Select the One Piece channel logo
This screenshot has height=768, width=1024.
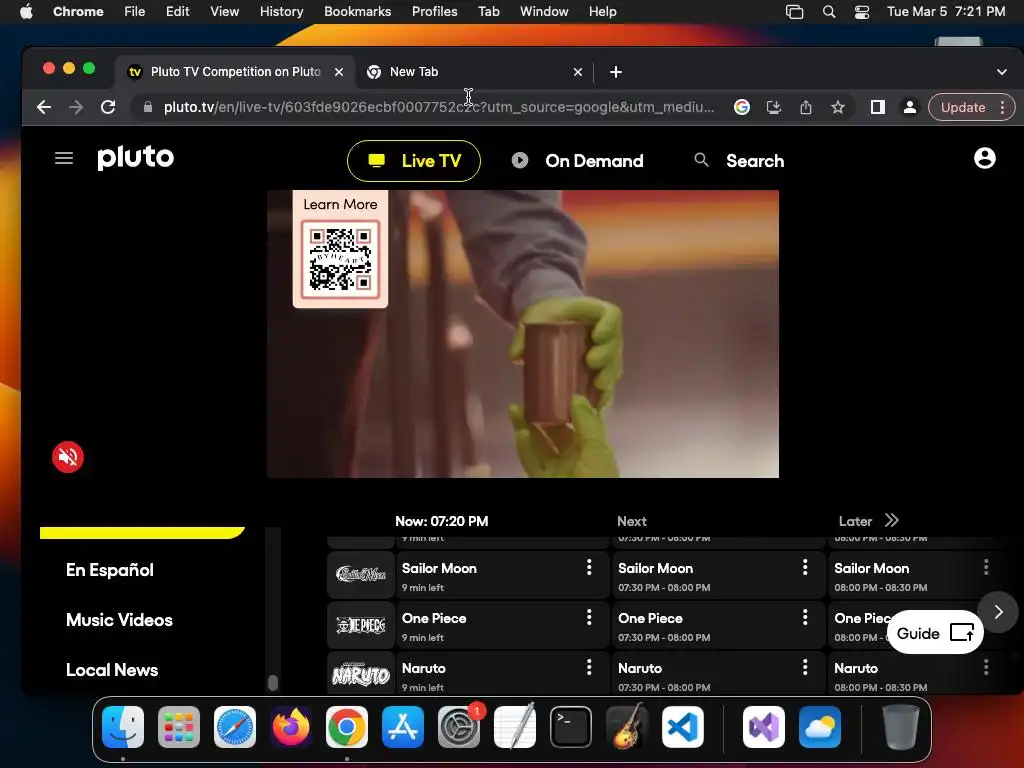click(360, 625)
